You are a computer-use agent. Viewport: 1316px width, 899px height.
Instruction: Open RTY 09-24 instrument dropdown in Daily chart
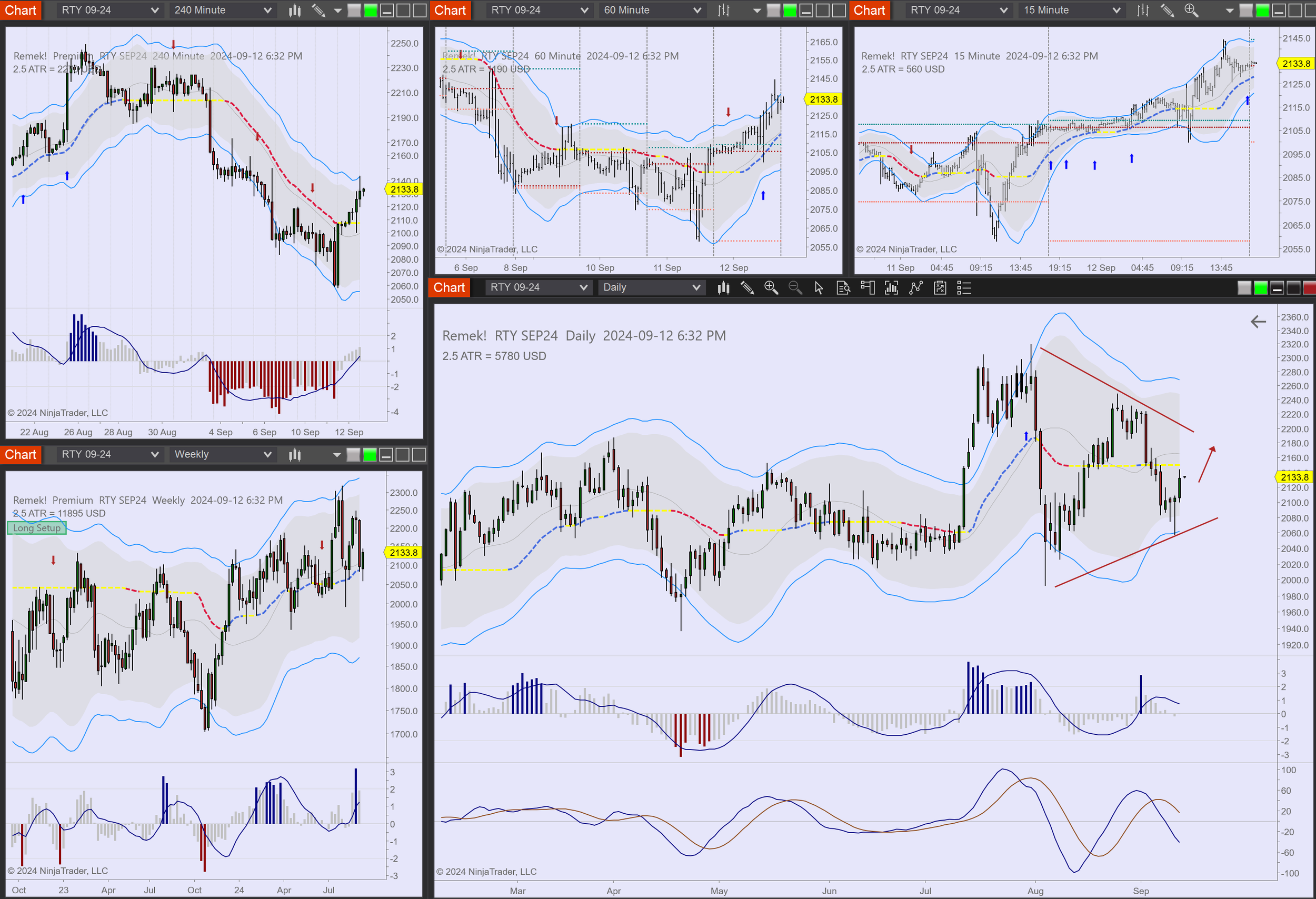(x=538, y=287)
